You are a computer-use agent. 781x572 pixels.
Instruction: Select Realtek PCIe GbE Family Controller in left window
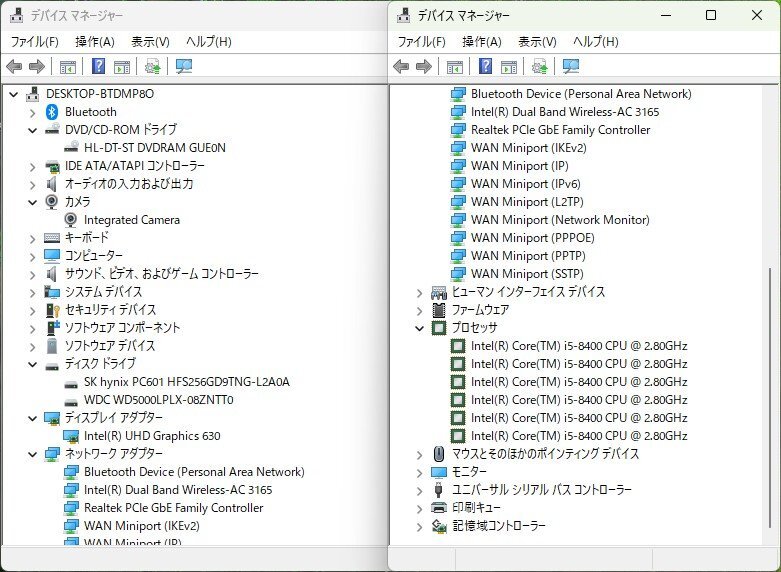173,508
